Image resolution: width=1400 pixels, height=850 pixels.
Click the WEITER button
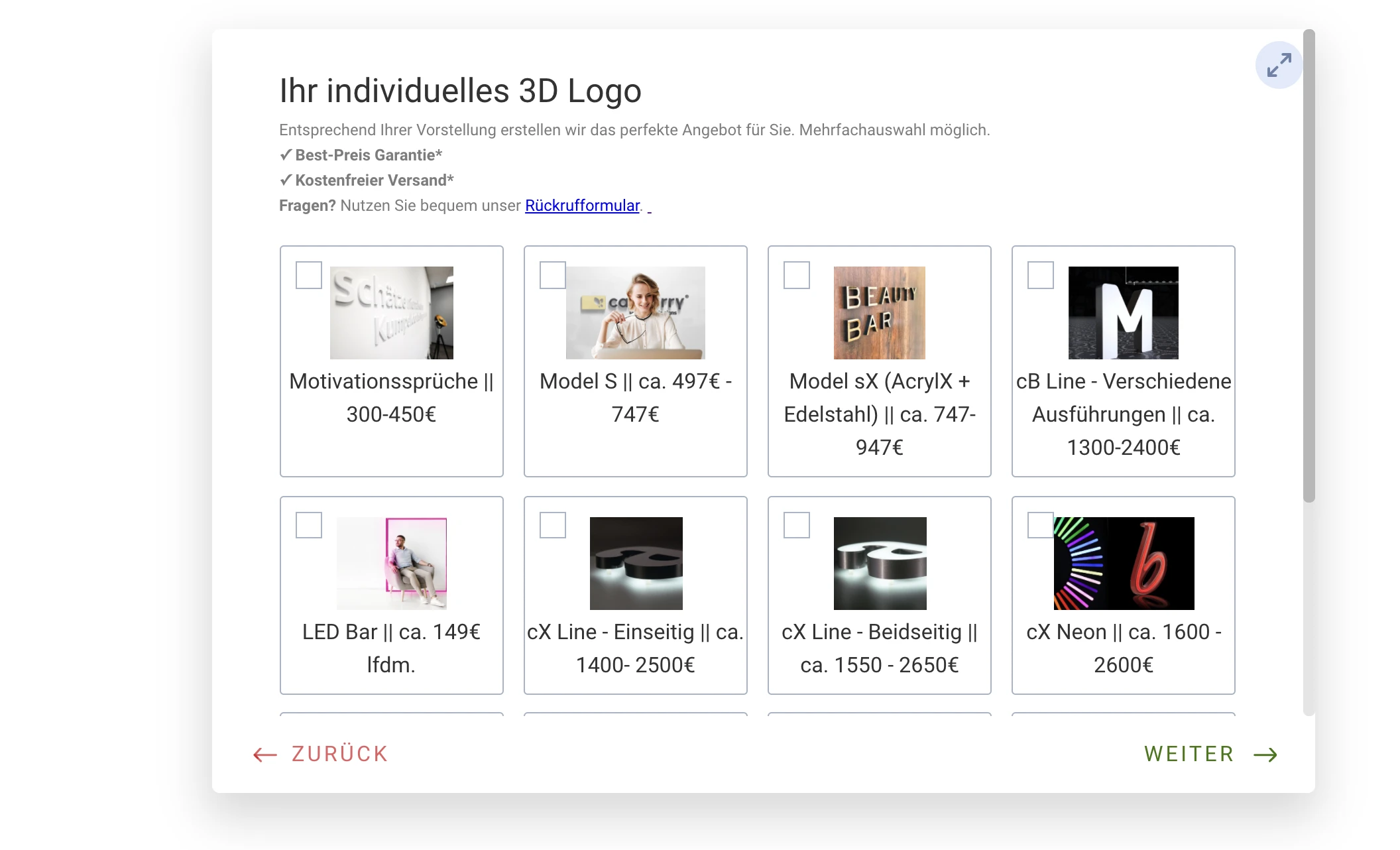pos(1189,754)
